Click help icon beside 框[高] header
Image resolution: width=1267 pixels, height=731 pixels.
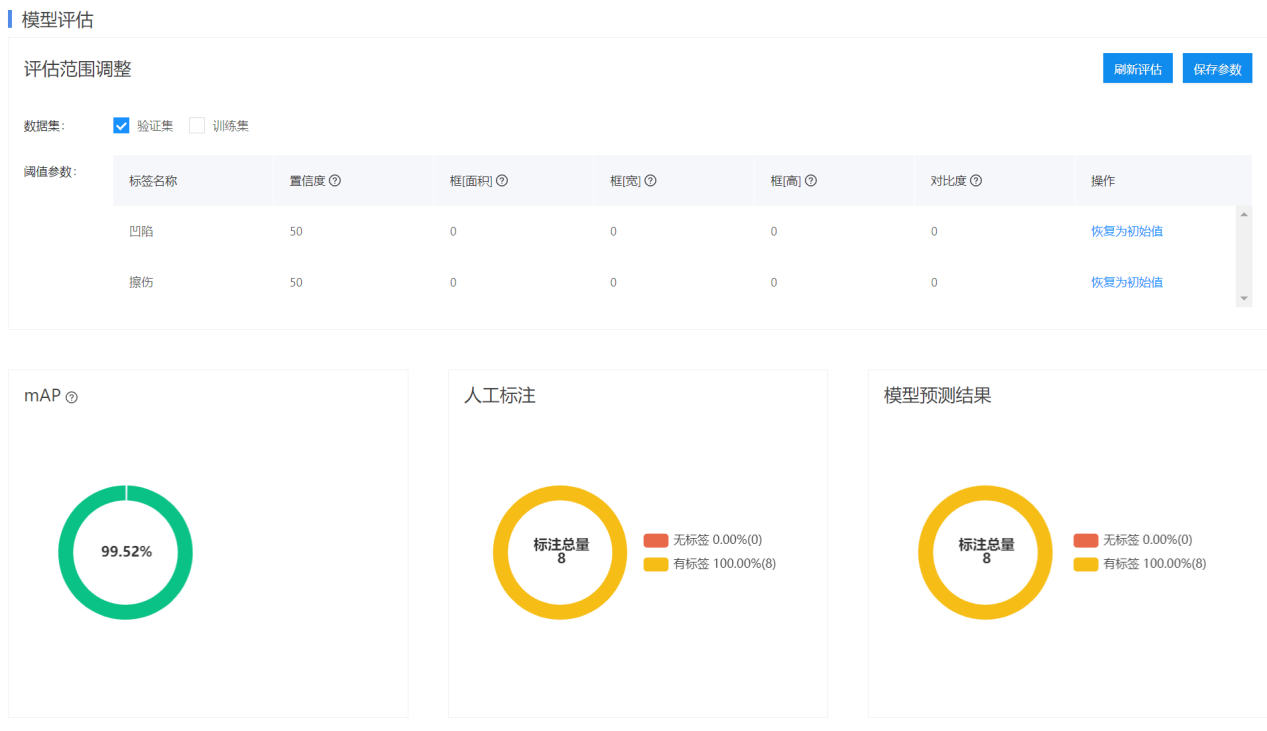tap(811, 181)
